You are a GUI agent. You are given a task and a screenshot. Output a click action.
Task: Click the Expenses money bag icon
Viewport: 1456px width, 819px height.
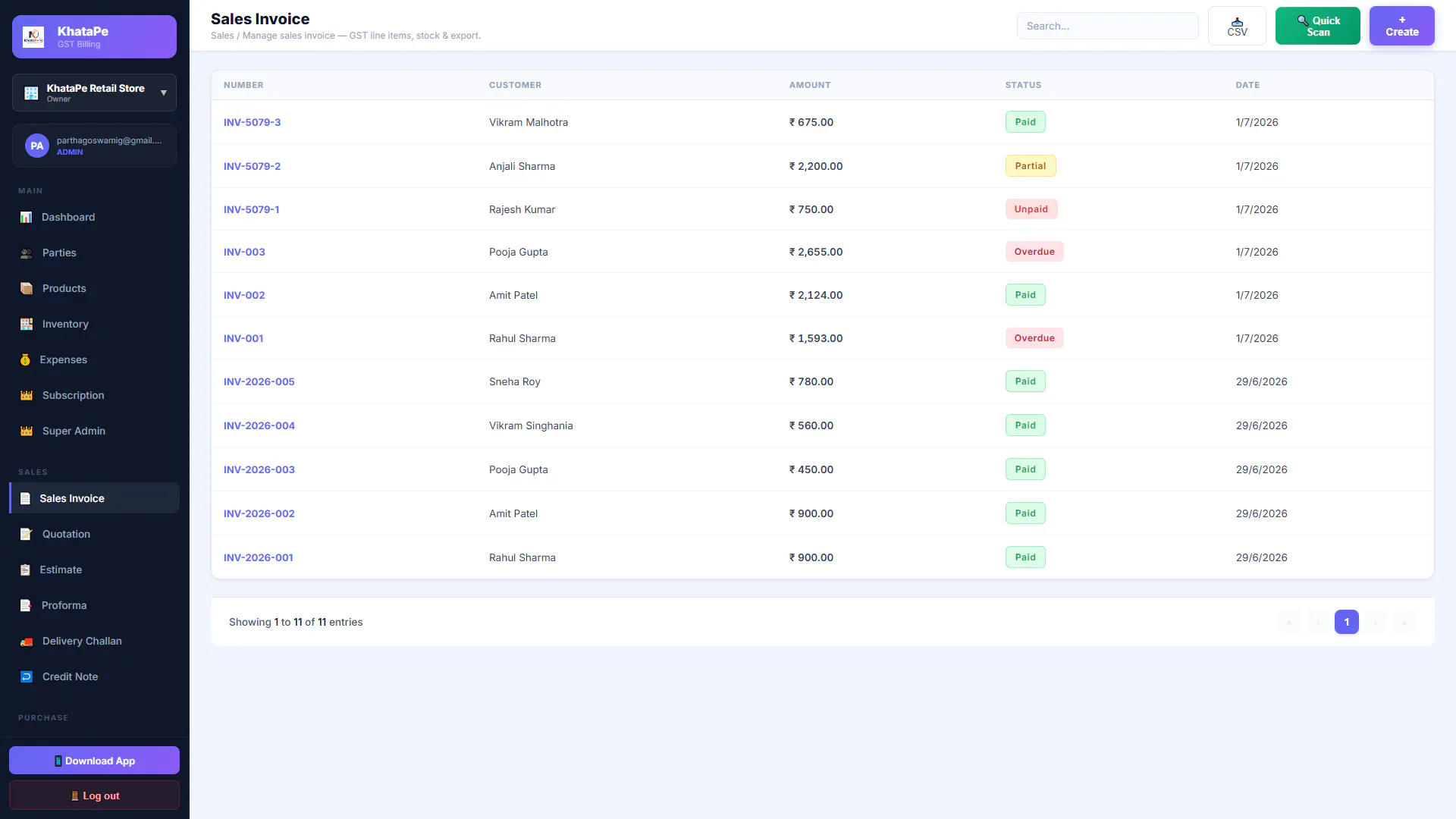25,359
